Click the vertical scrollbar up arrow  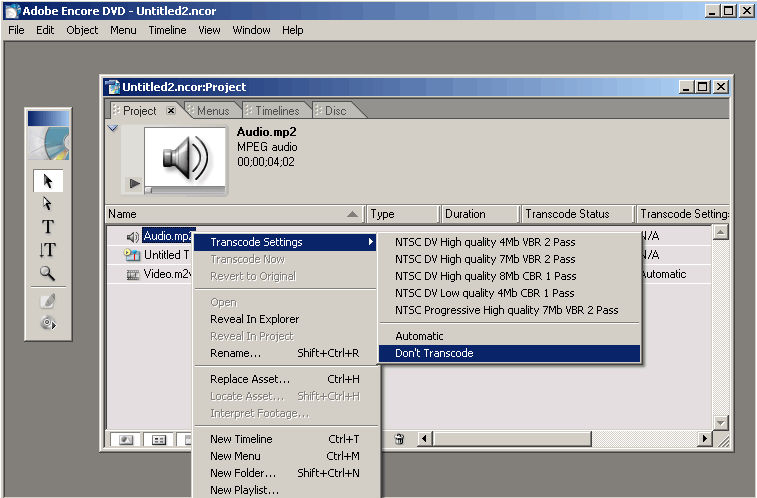coord(720,233)
